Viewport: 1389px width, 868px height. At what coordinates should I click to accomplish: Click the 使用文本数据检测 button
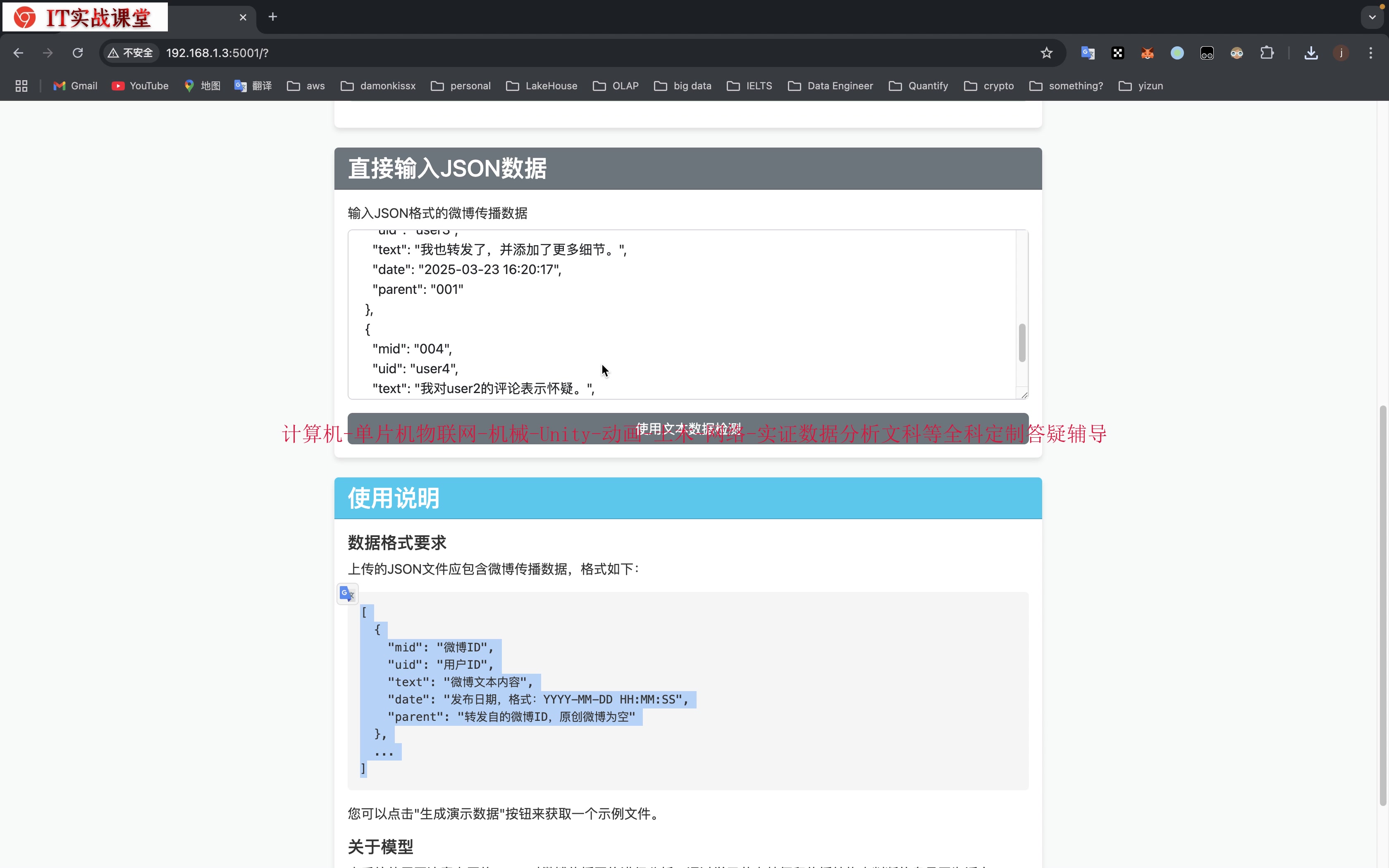687,428
